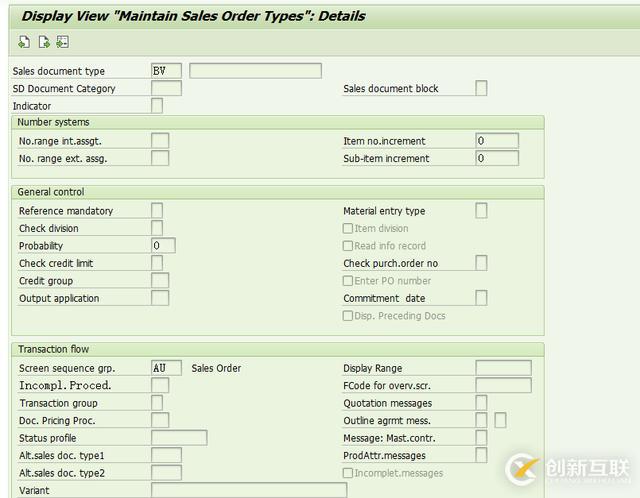This screenshot has height=498, width=640.
Task: Click the Next Entry toolbar icon
Action: tap(43, 41)
